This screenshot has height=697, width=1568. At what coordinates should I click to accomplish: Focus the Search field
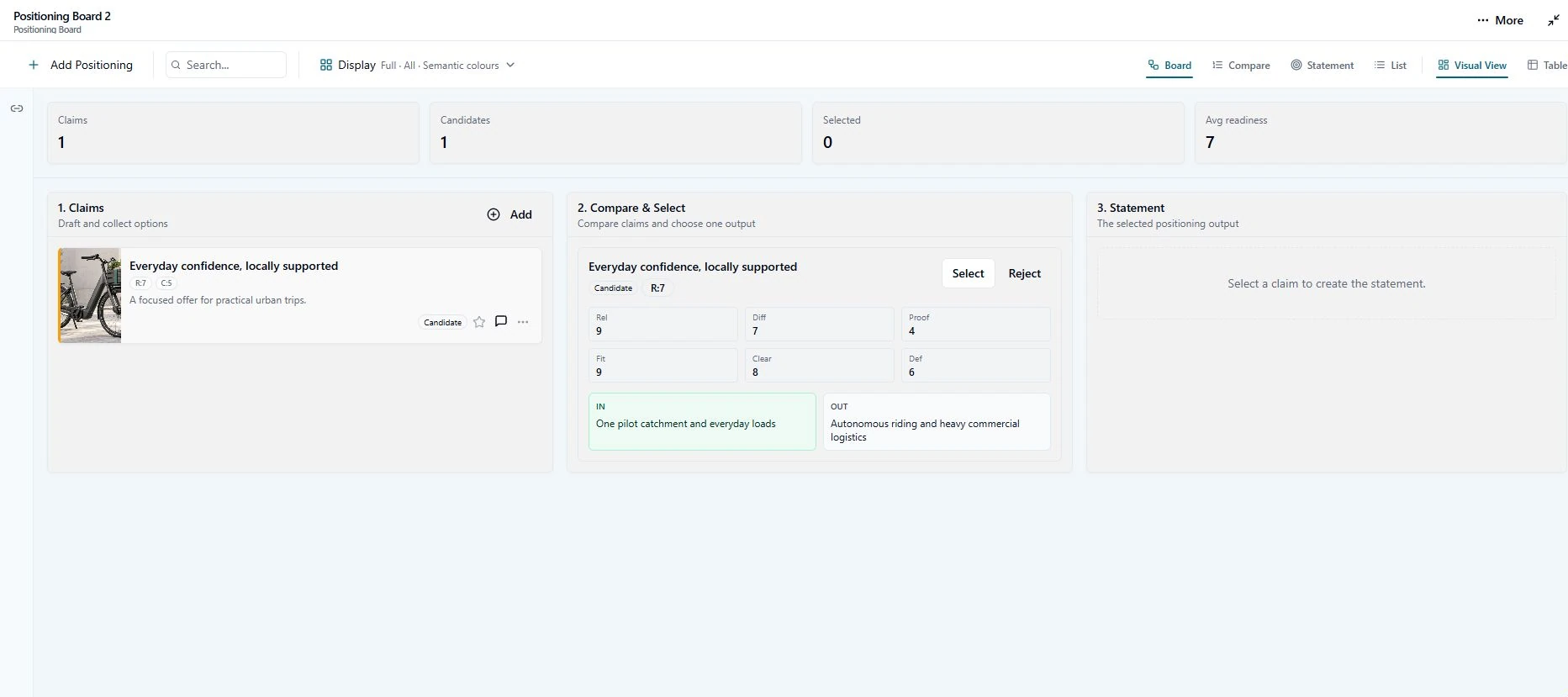pos(226,65)
